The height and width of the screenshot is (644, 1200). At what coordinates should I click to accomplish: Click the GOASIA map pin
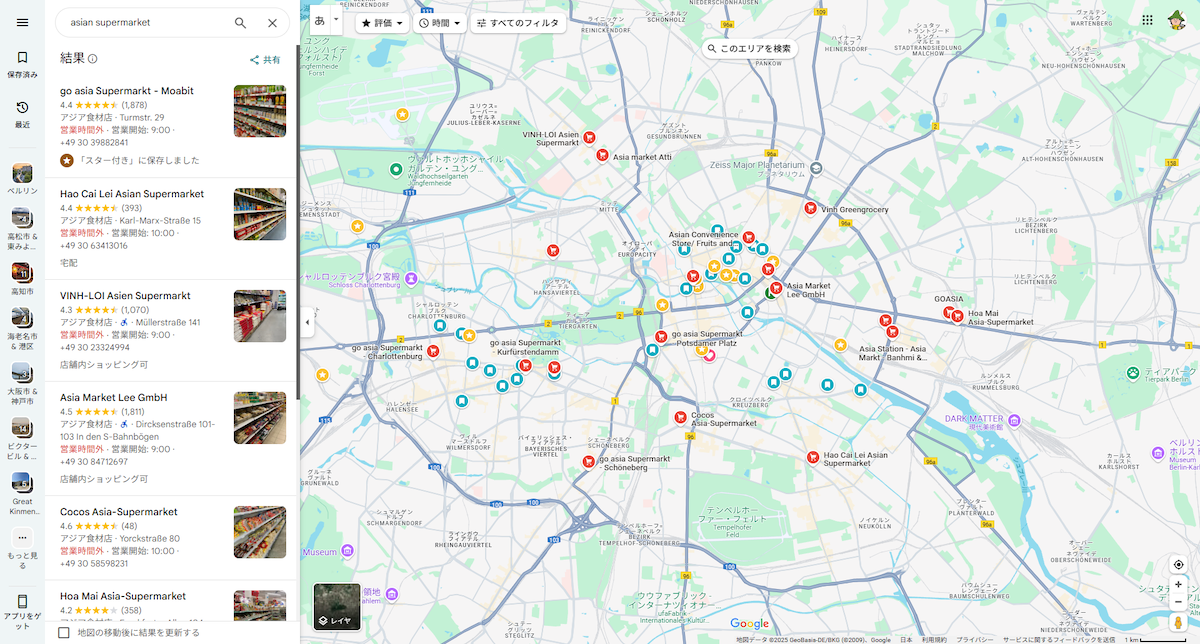948,312
